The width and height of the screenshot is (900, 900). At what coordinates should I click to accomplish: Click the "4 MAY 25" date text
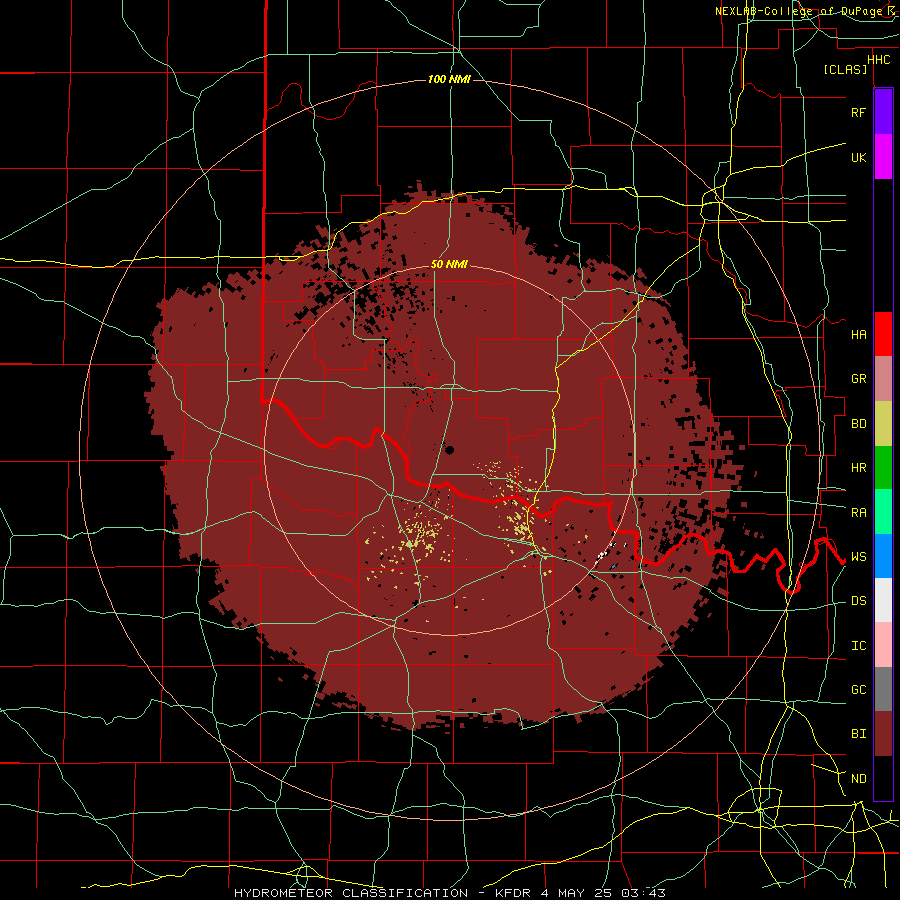577,893
